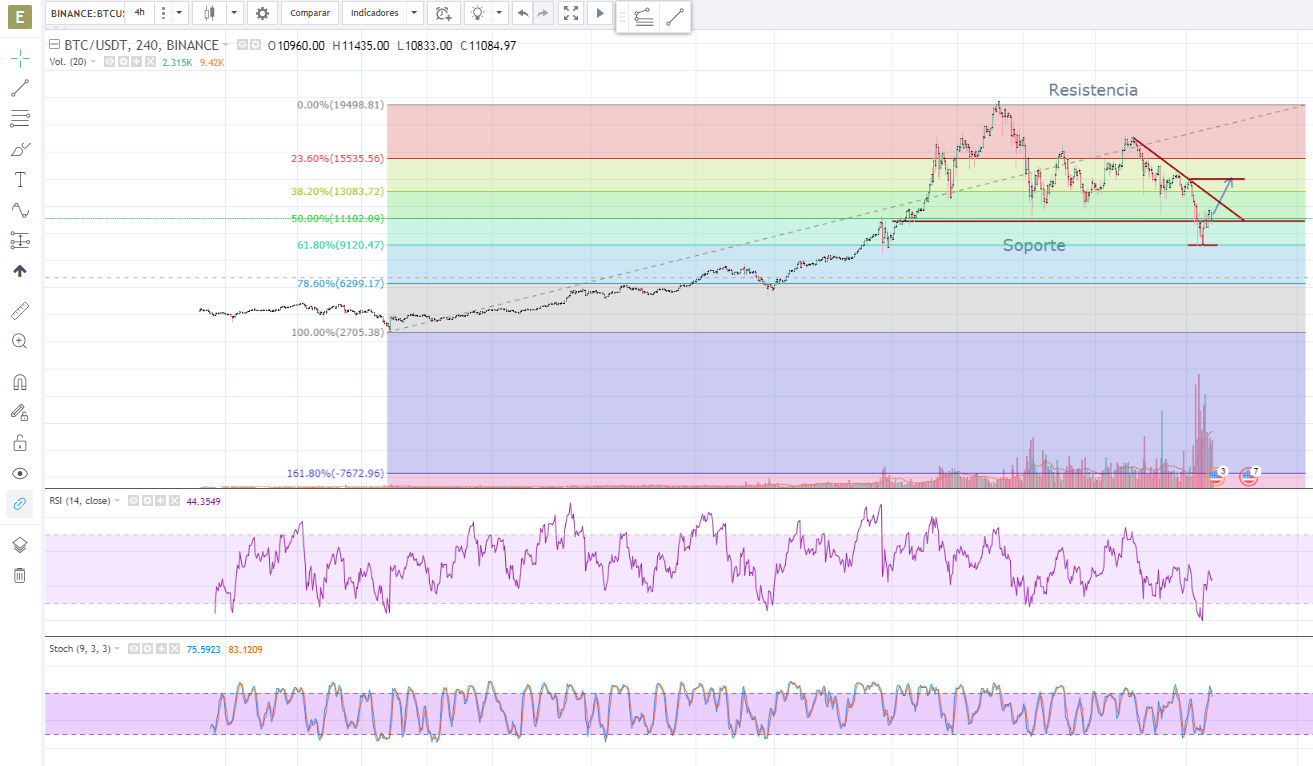Open the object tree layers icon

point(20,545)
